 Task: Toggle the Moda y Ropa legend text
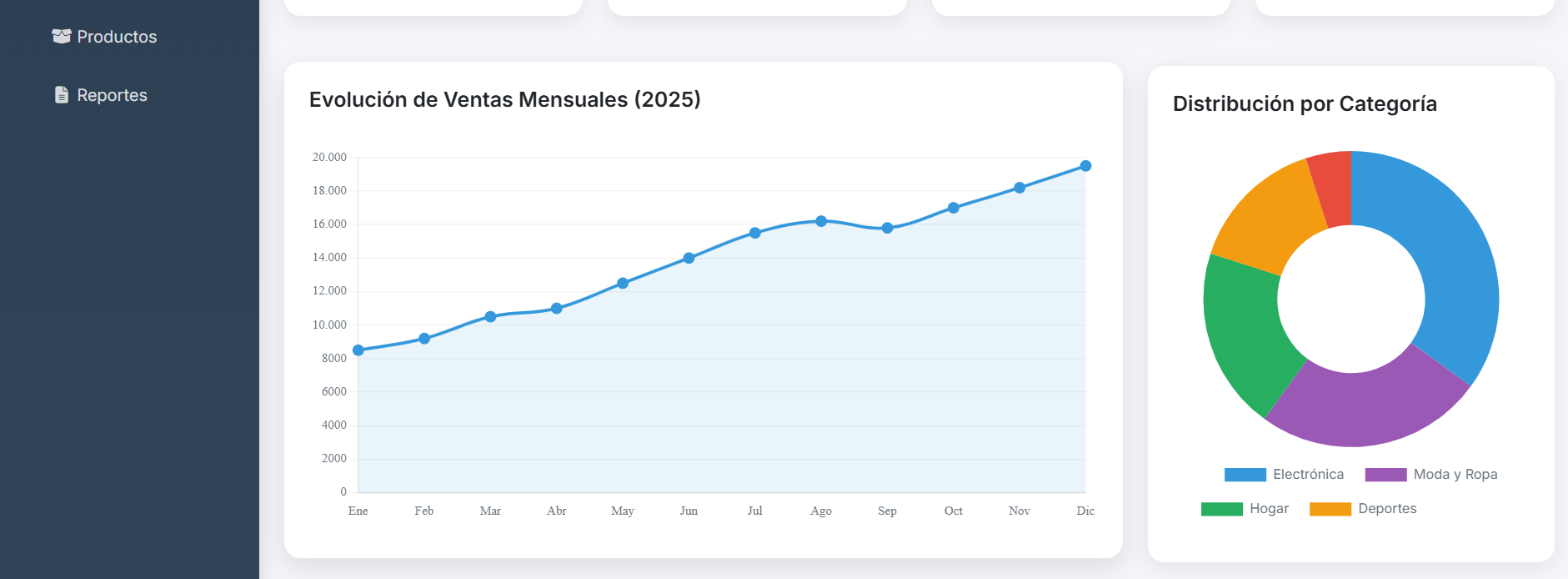1455,475
